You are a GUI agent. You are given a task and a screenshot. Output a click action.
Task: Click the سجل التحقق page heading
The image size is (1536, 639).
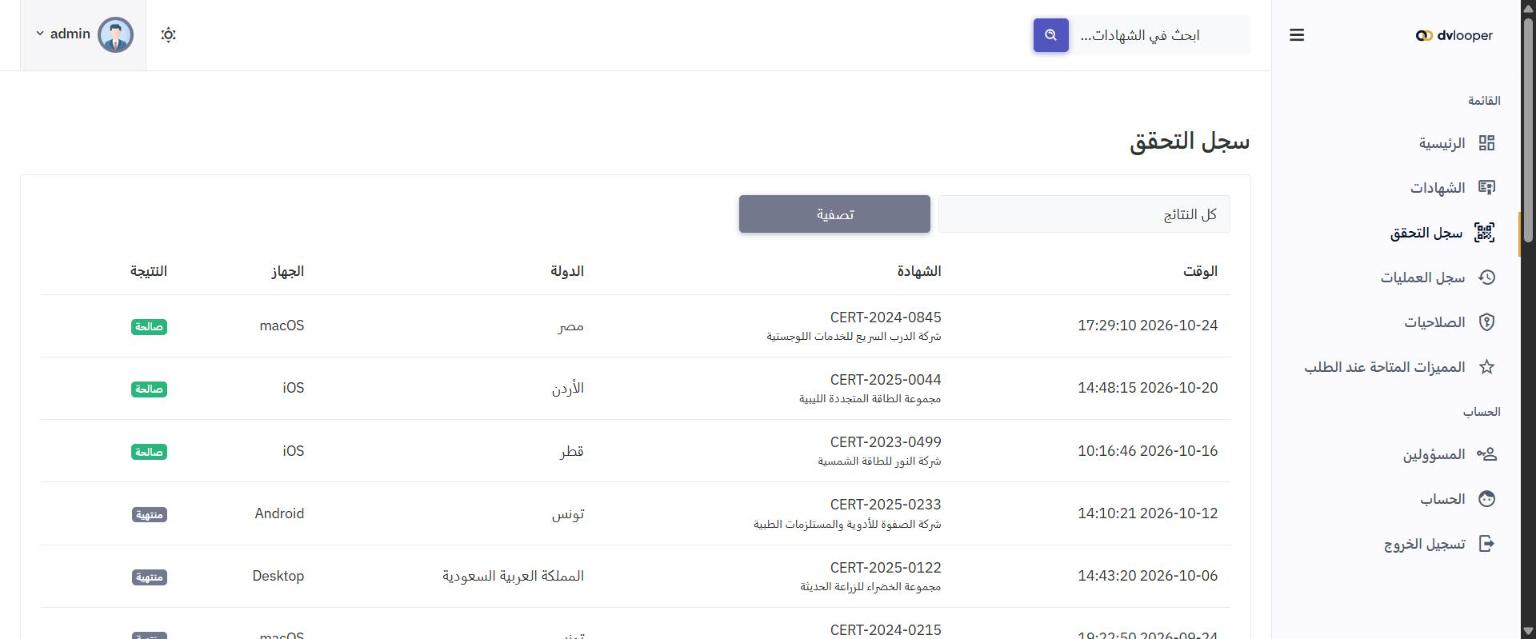pos(1190,142)
